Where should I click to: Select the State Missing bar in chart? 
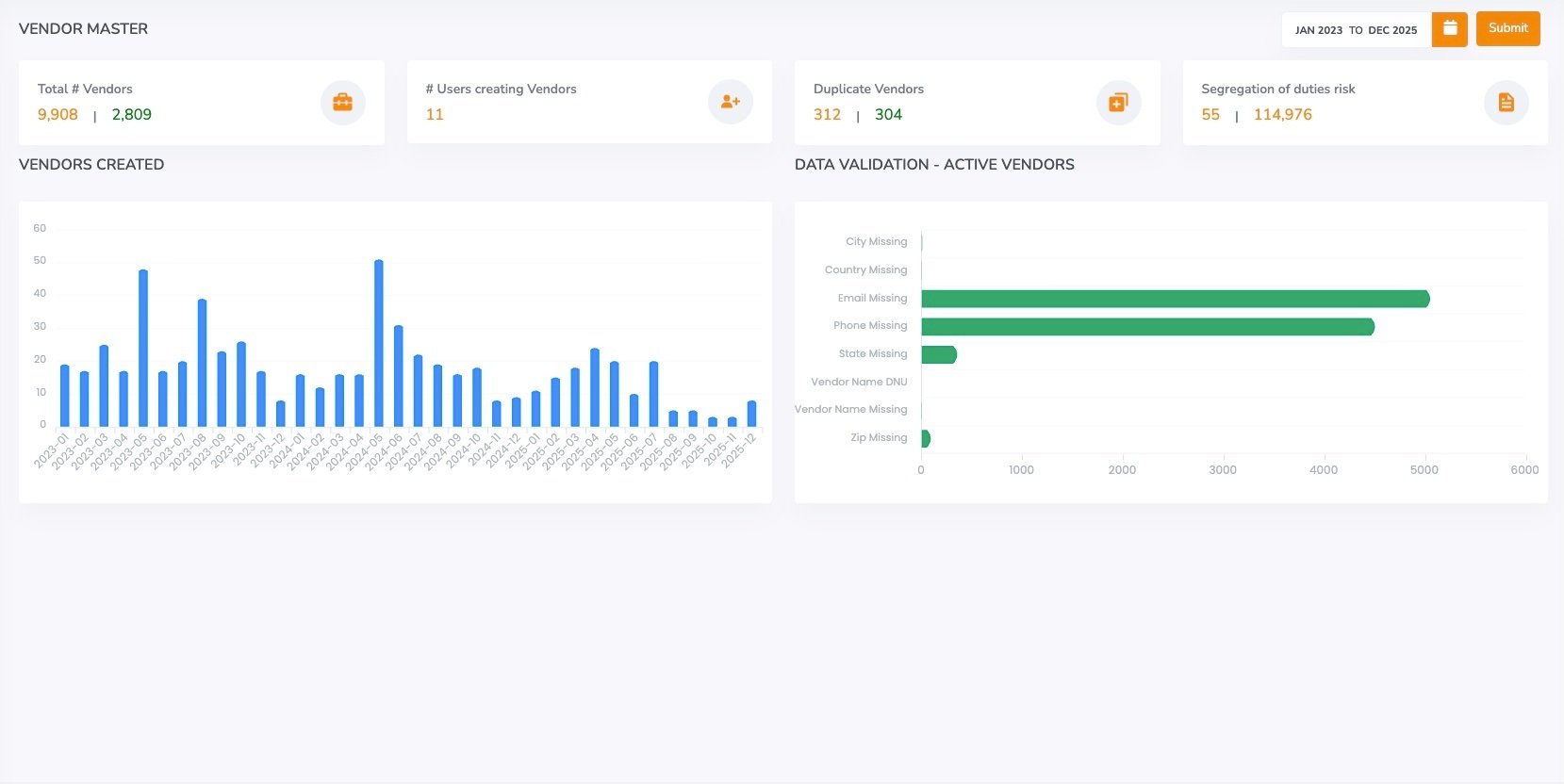(x=938, y=354)
